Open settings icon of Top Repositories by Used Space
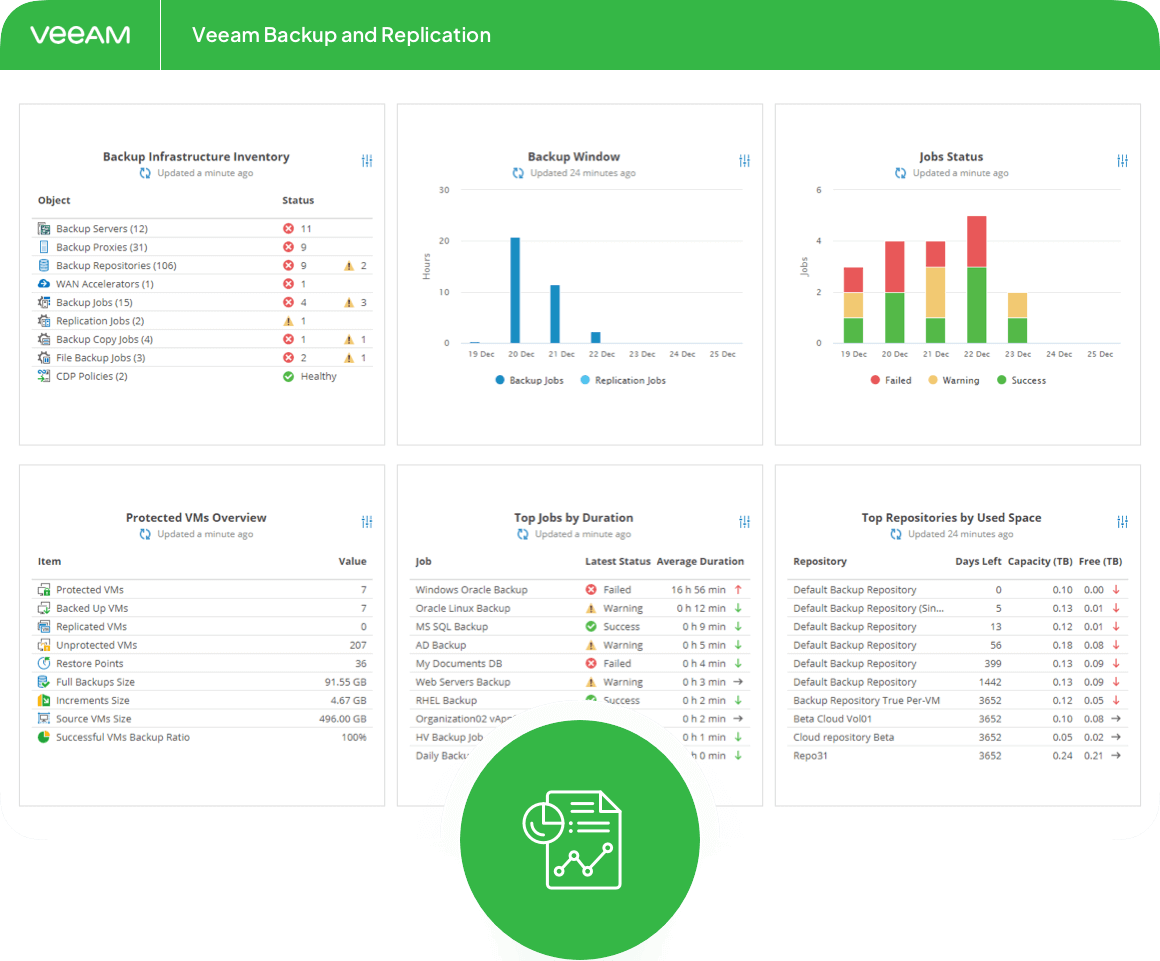This screenshot has width=1160, height=961. [x=1122, y=522]
